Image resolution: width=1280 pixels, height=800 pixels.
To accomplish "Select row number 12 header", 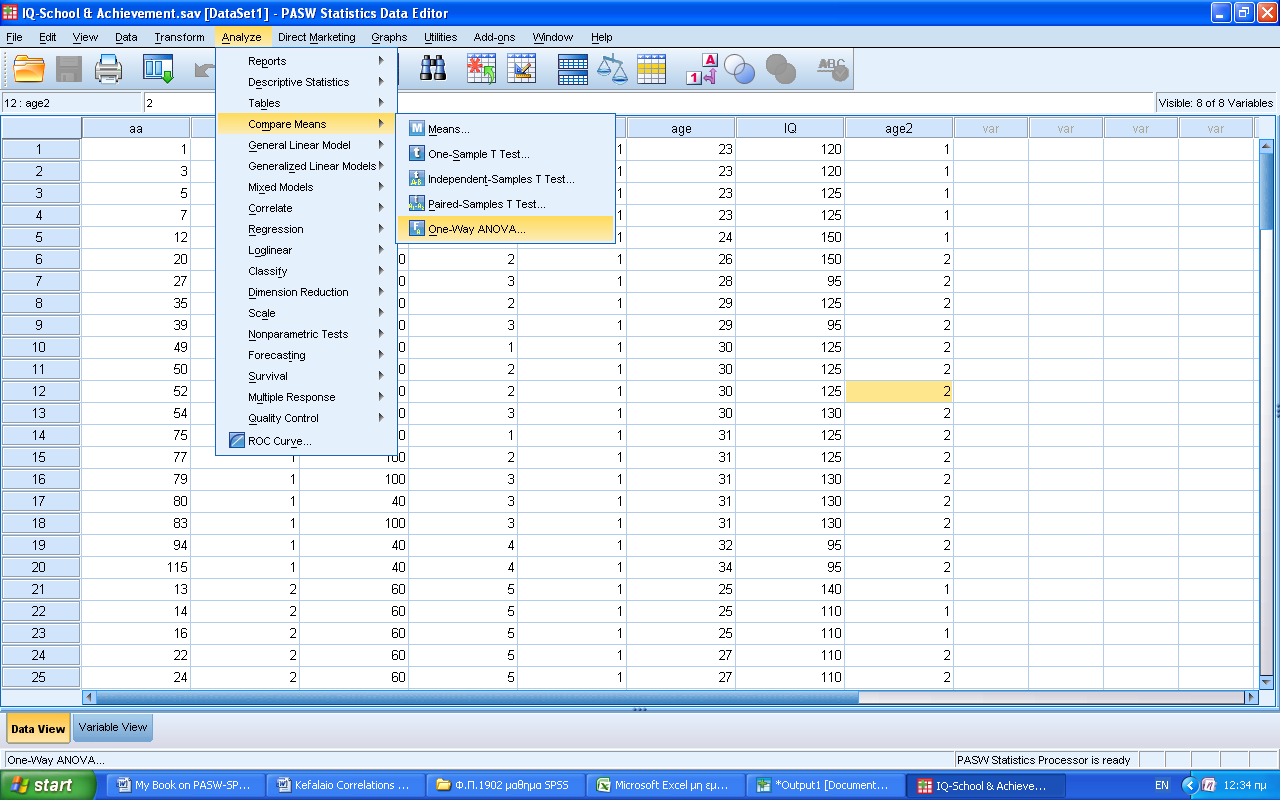I will pos(40,391).
